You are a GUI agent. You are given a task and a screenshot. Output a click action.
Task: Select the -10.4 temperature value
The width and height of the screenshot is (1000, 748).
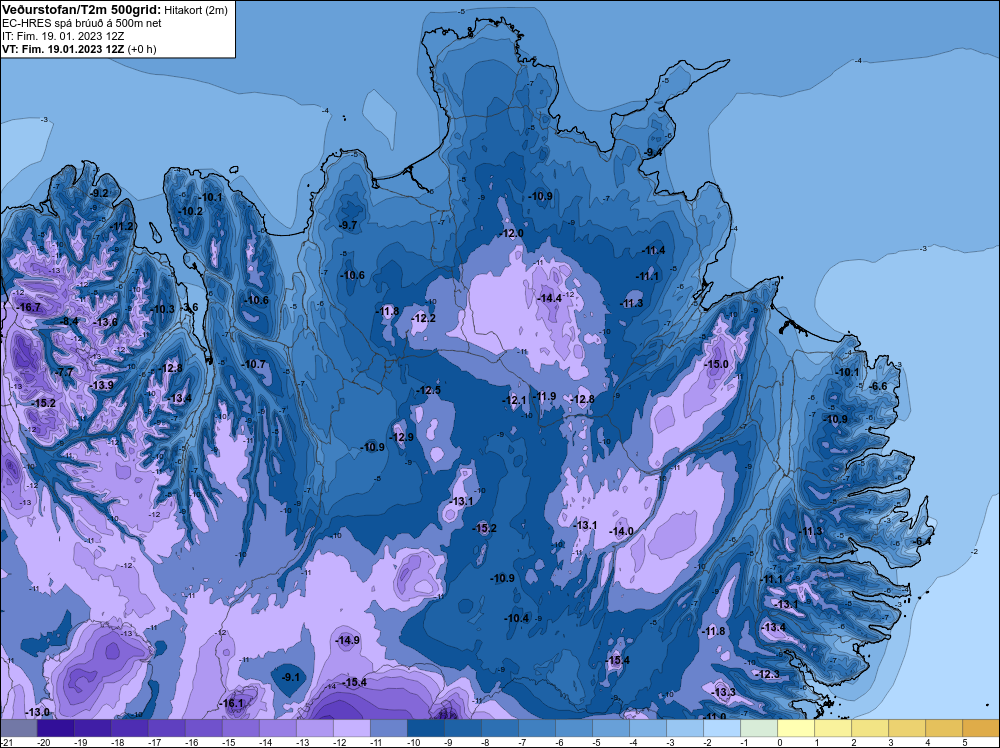coord(517,619)
